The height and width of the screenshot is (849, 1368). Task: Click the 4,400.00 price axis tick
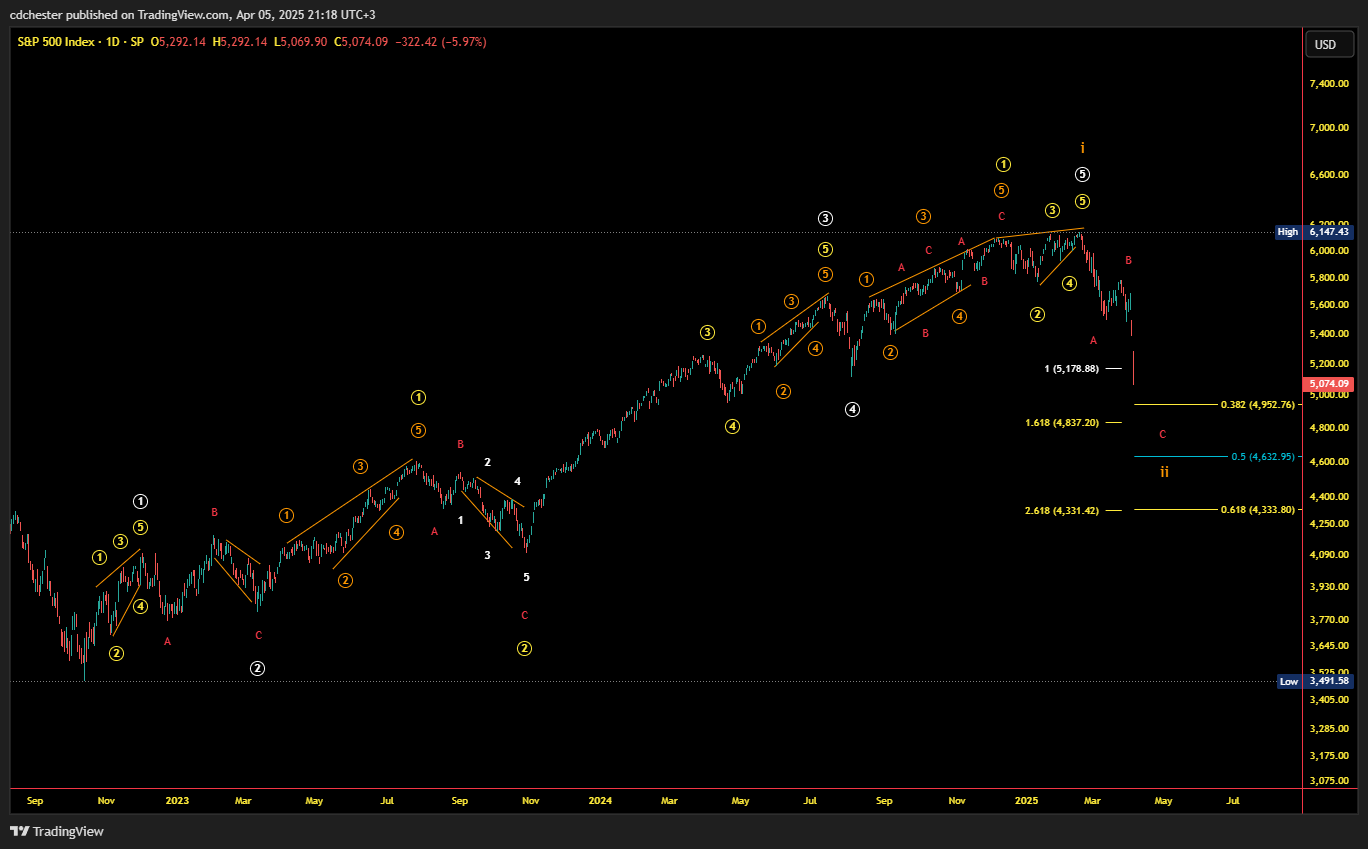(x=1328, y=497)
